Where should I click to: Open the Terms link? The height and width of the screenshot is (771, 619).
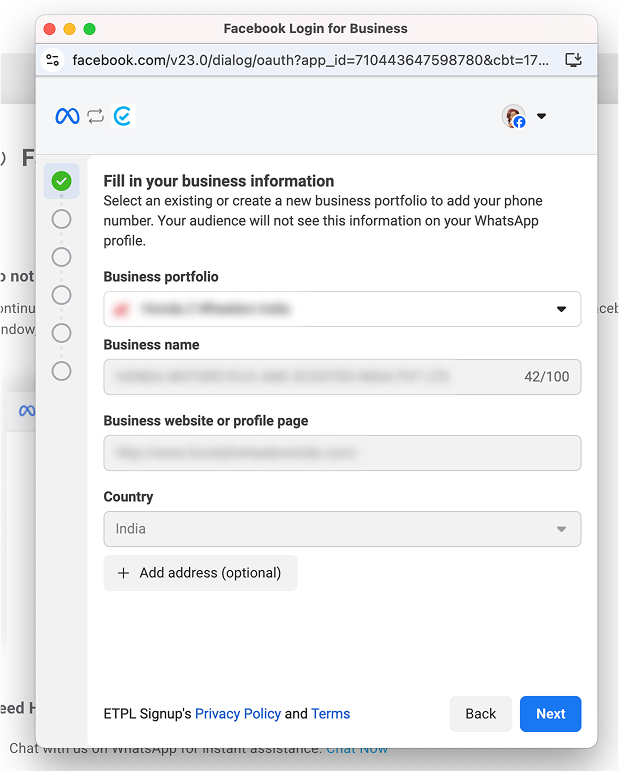tap(330, 714)
